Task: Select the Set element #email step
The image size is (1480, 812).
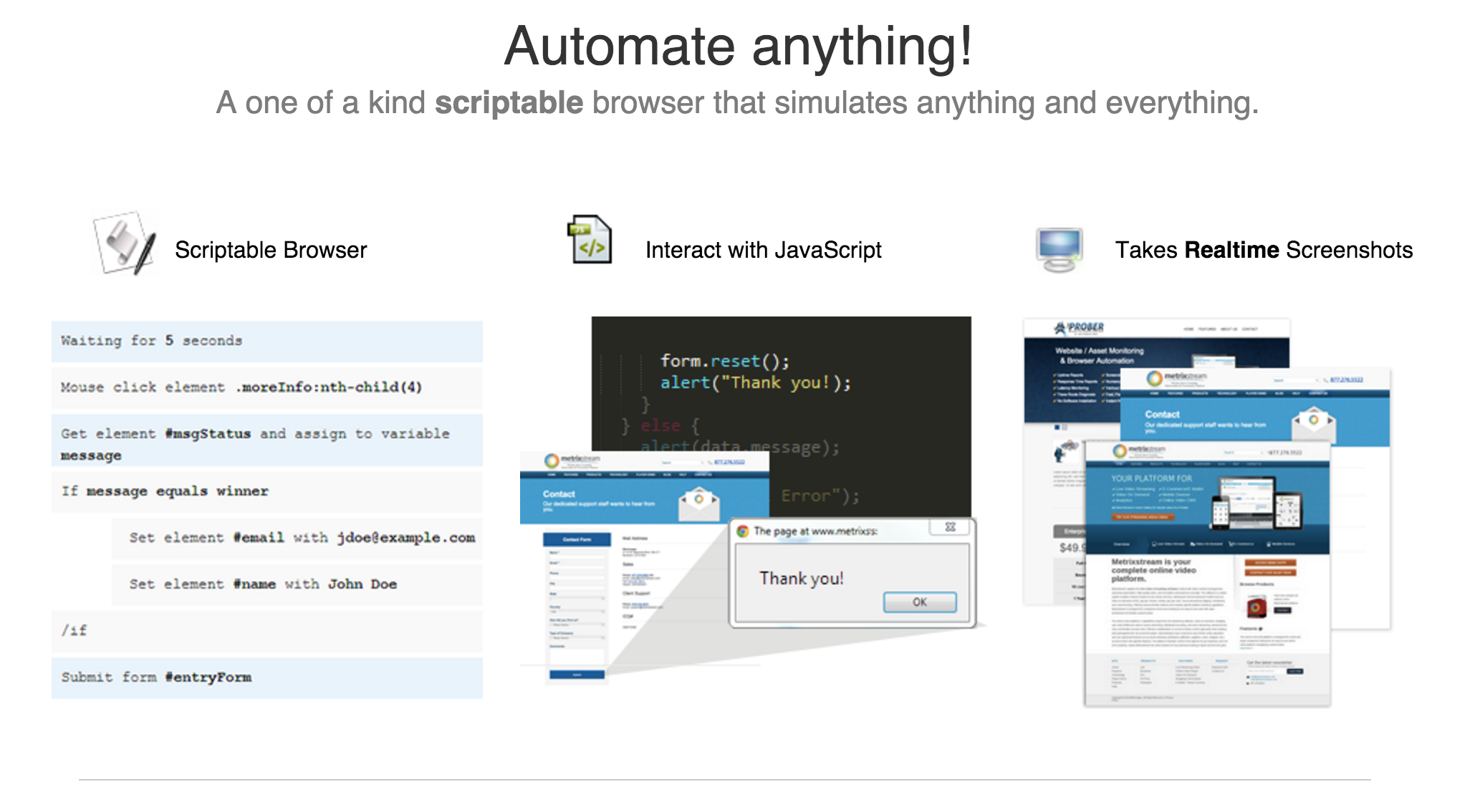Action: pyautogui.click(x=297, y=538)
